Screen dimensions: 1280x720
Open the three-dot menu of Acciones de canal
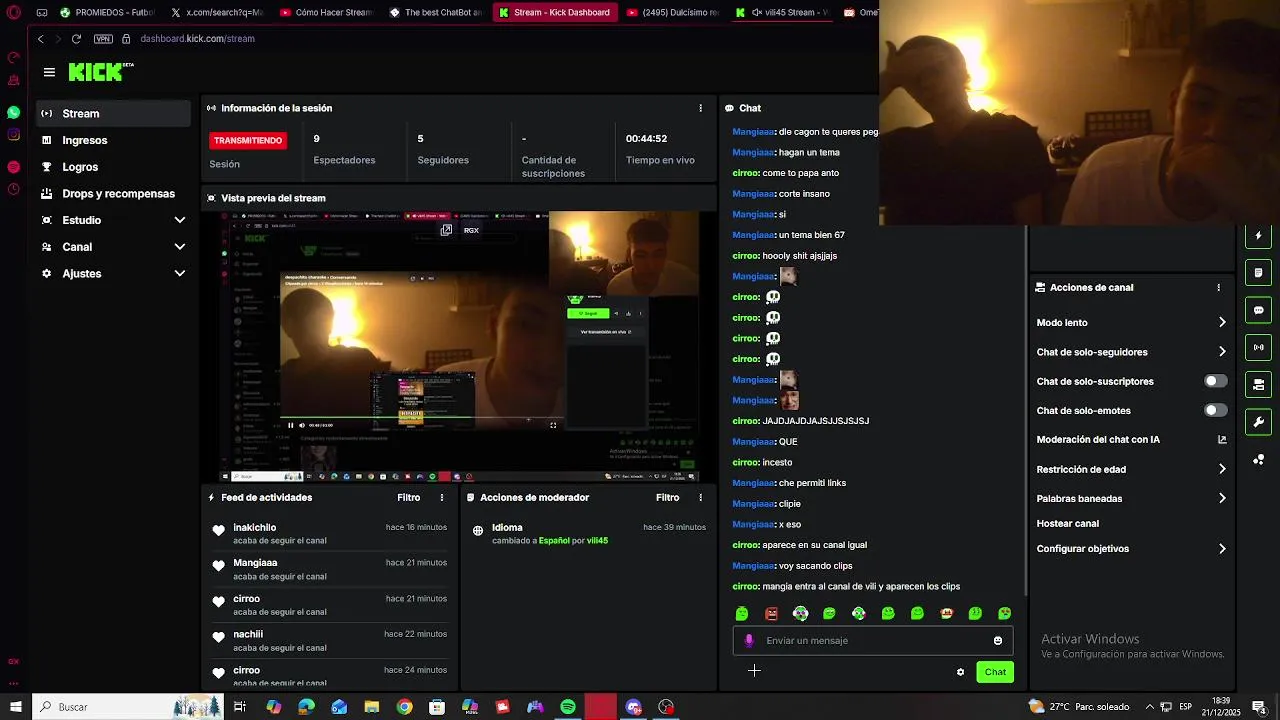(x=1218, y=287)
